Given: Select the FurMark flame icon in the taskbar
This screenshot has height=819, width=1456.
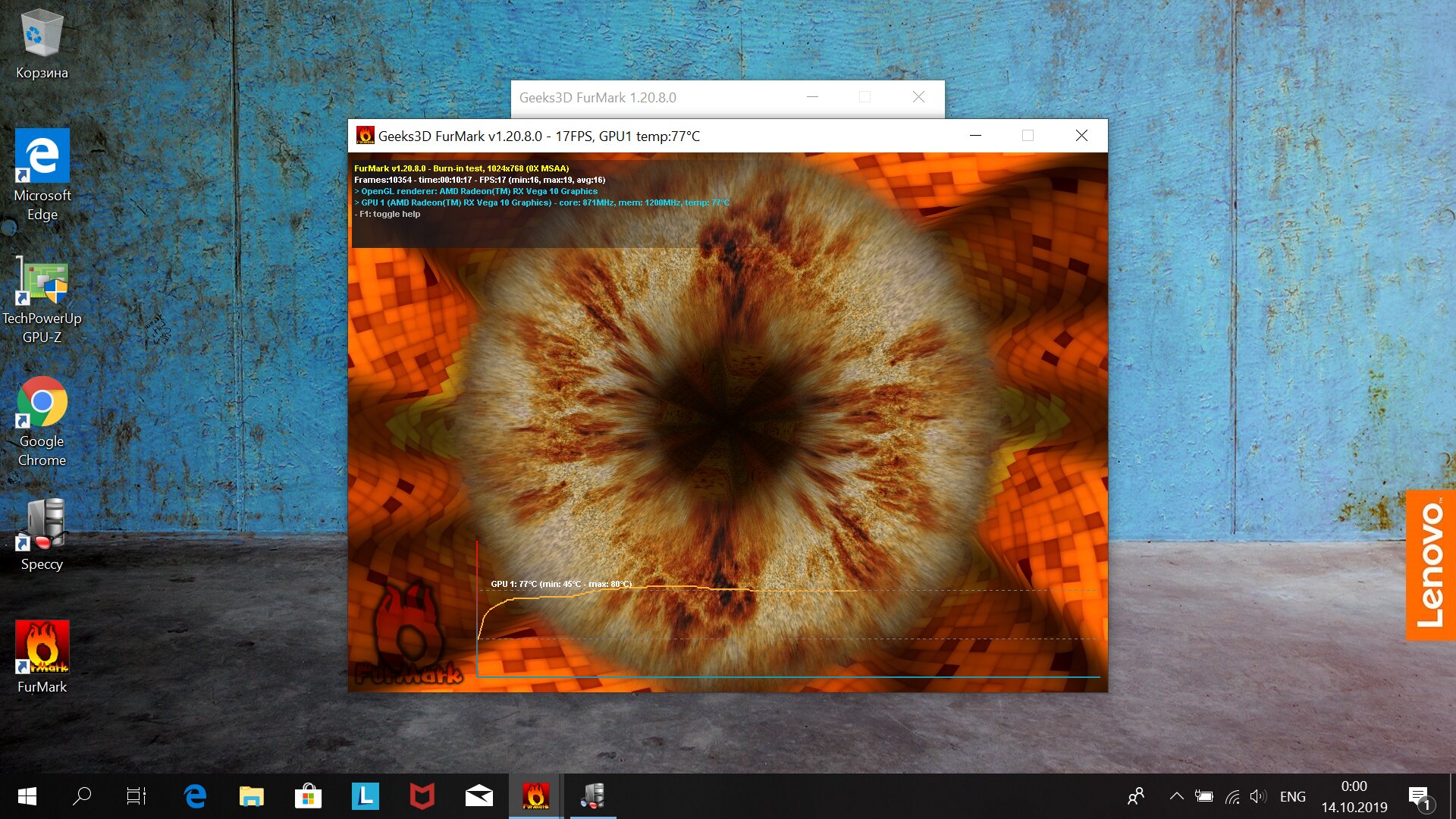Looking at the screenshot, I should pyautogui.click(x=535, y=796).
